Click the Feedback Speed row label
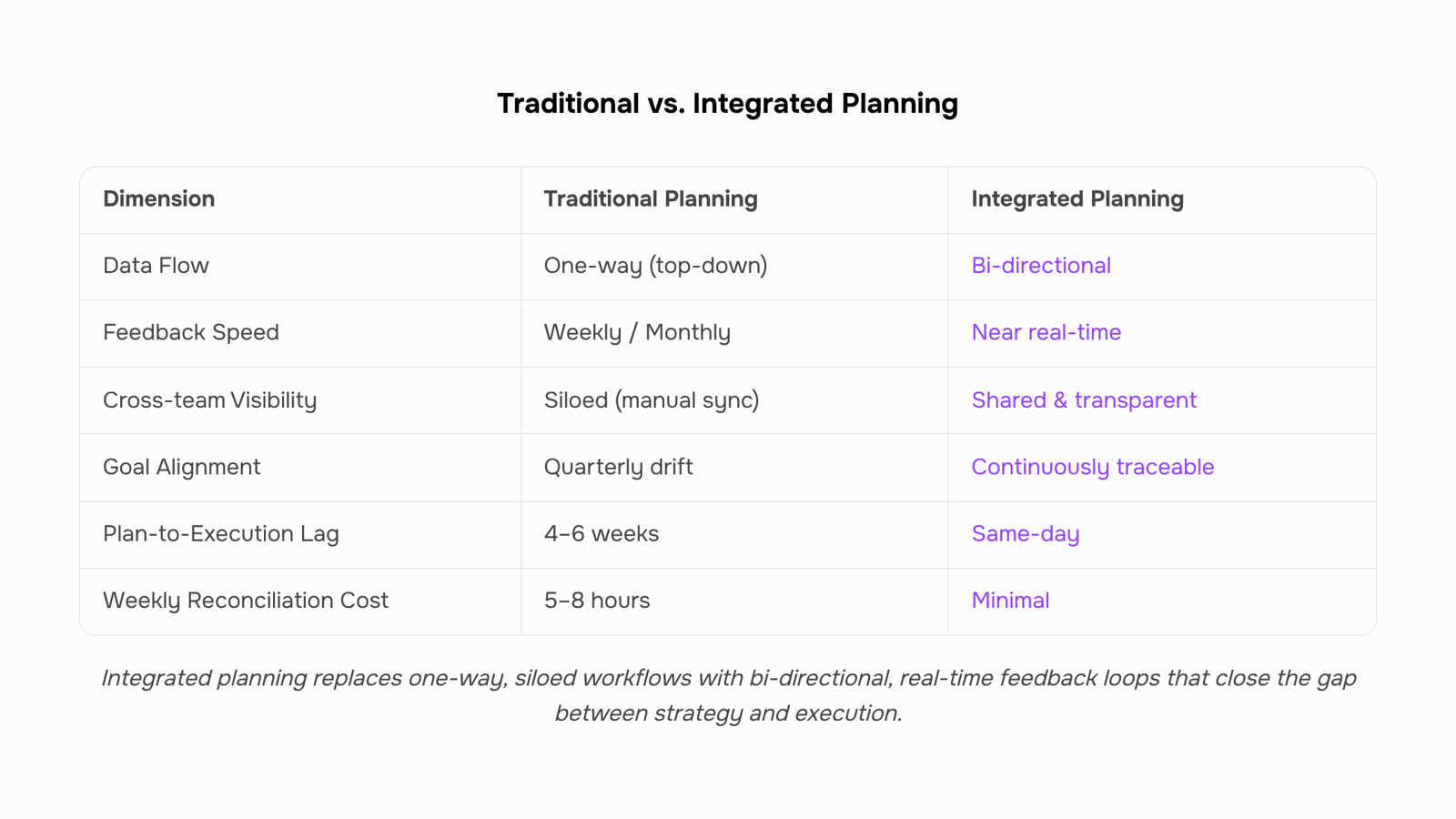Viewport: 1456px width, 819px height. [191, 333]
